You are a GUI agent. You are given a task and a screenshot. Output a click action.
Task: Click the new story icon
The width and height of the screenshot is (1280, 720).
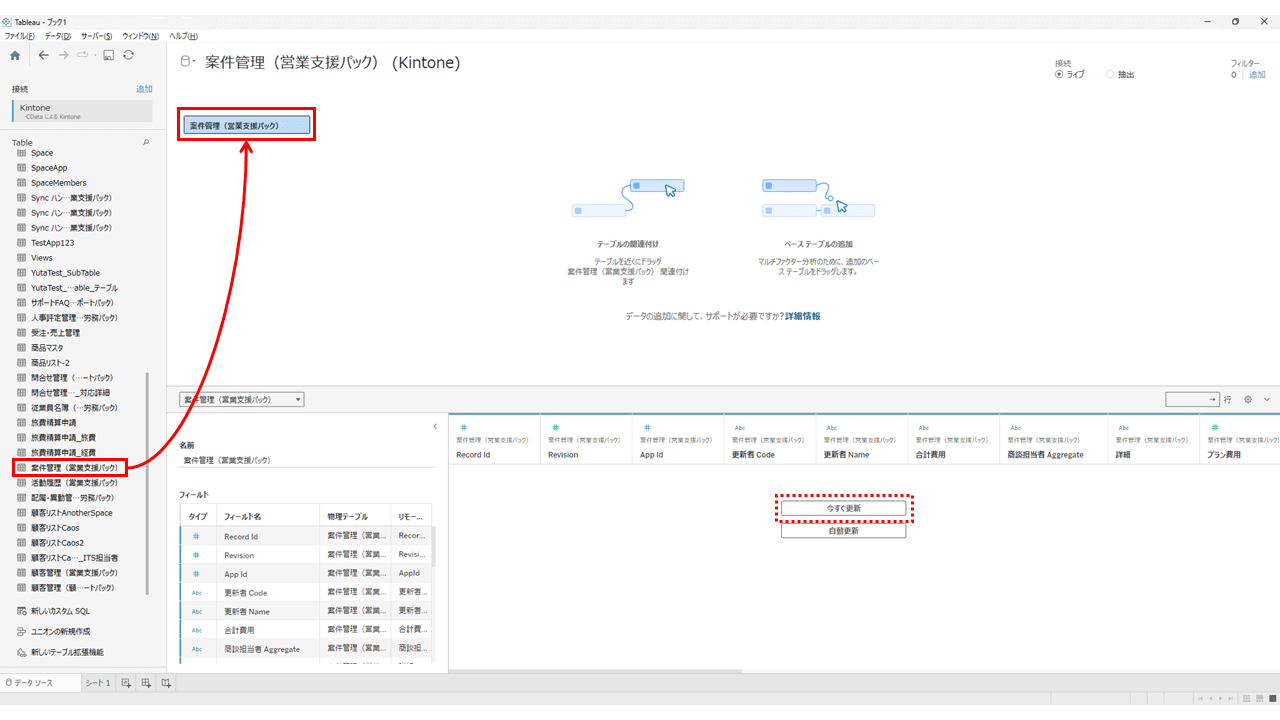(166, 683)
